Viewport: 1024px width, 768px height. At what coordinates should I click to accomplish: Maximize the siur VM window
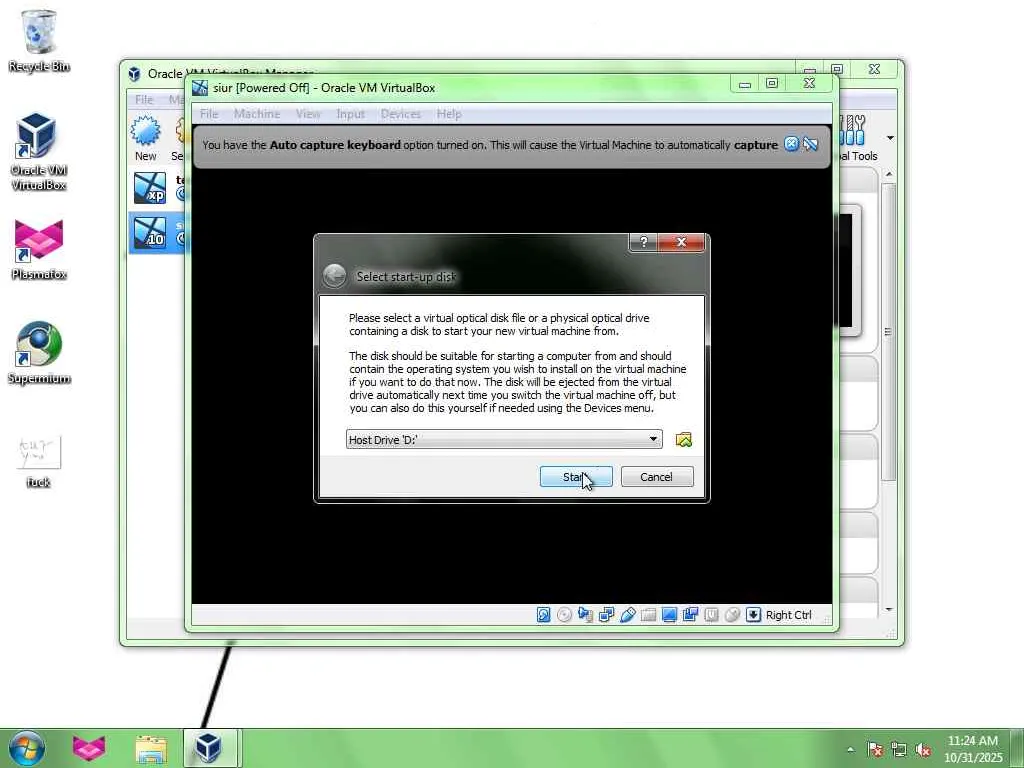click(772, 84)
